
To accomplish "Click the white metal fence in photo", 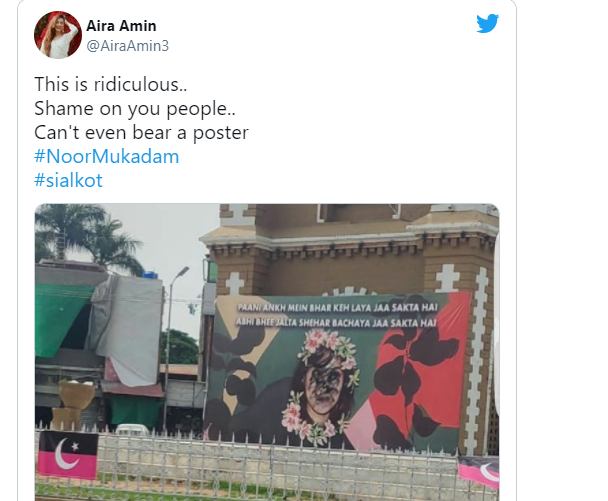I will coord(267,463).
